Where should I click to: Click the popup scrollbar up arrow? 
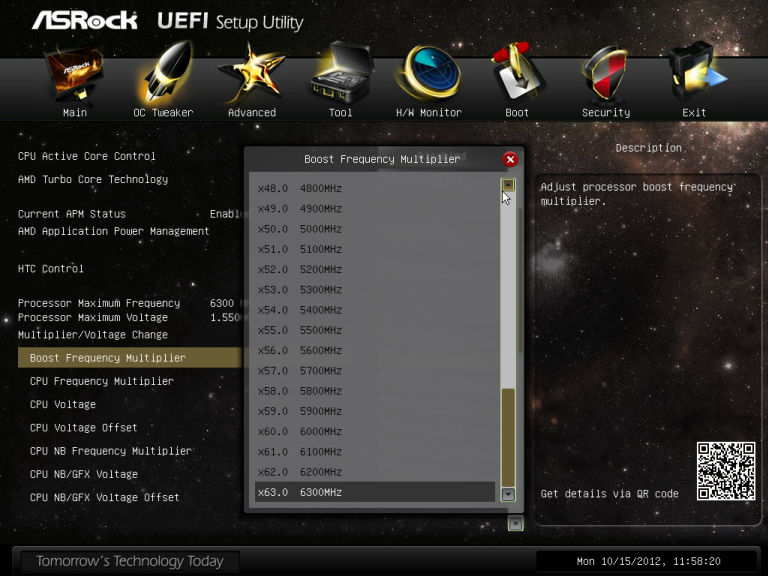(508, 185)
